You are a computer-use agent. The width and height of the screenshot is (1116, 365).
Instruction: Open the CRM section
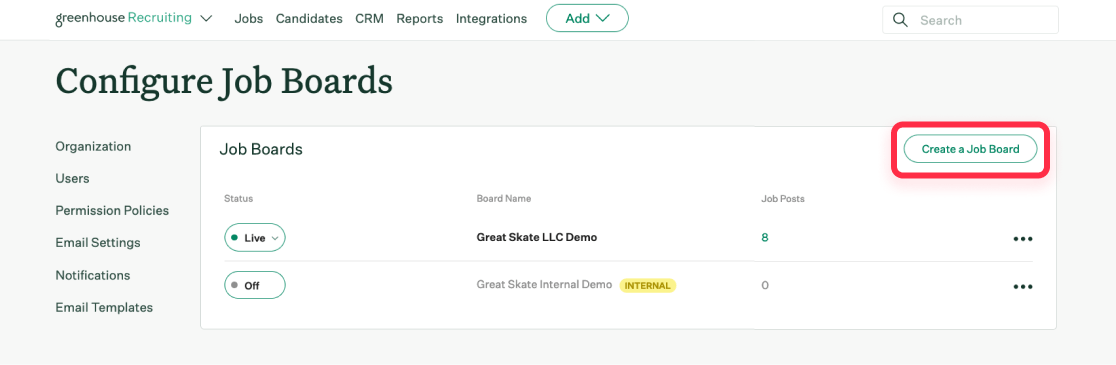tap(369, 19)
